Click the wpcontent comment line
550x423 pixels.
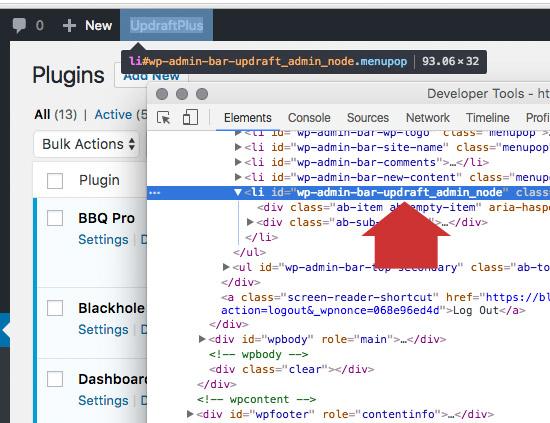256,399
